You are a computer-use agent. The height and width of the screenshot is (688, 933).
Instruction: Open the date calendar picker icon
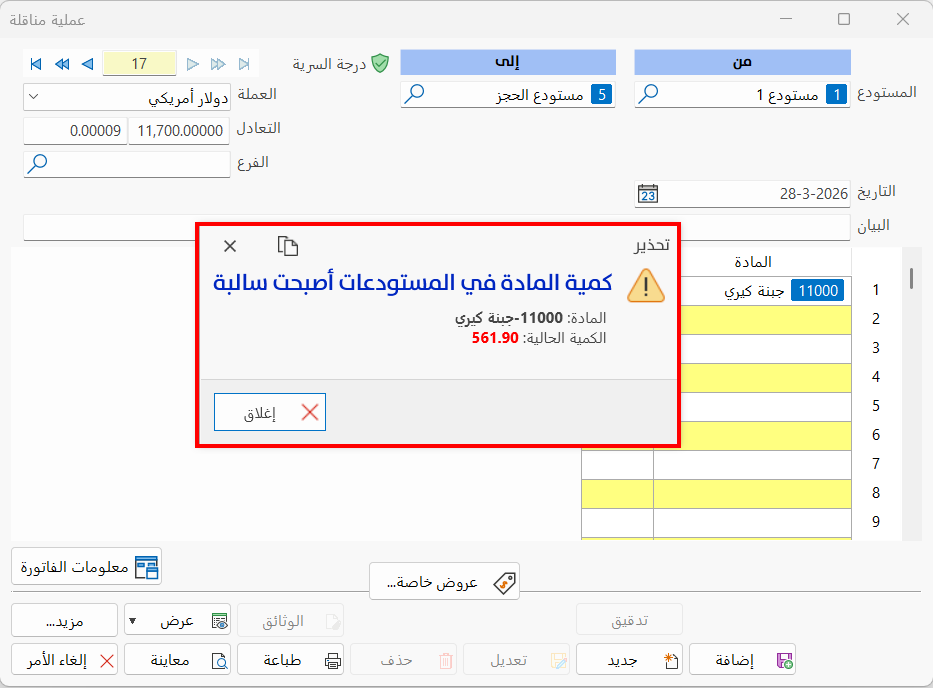click(x=648, y=194)
